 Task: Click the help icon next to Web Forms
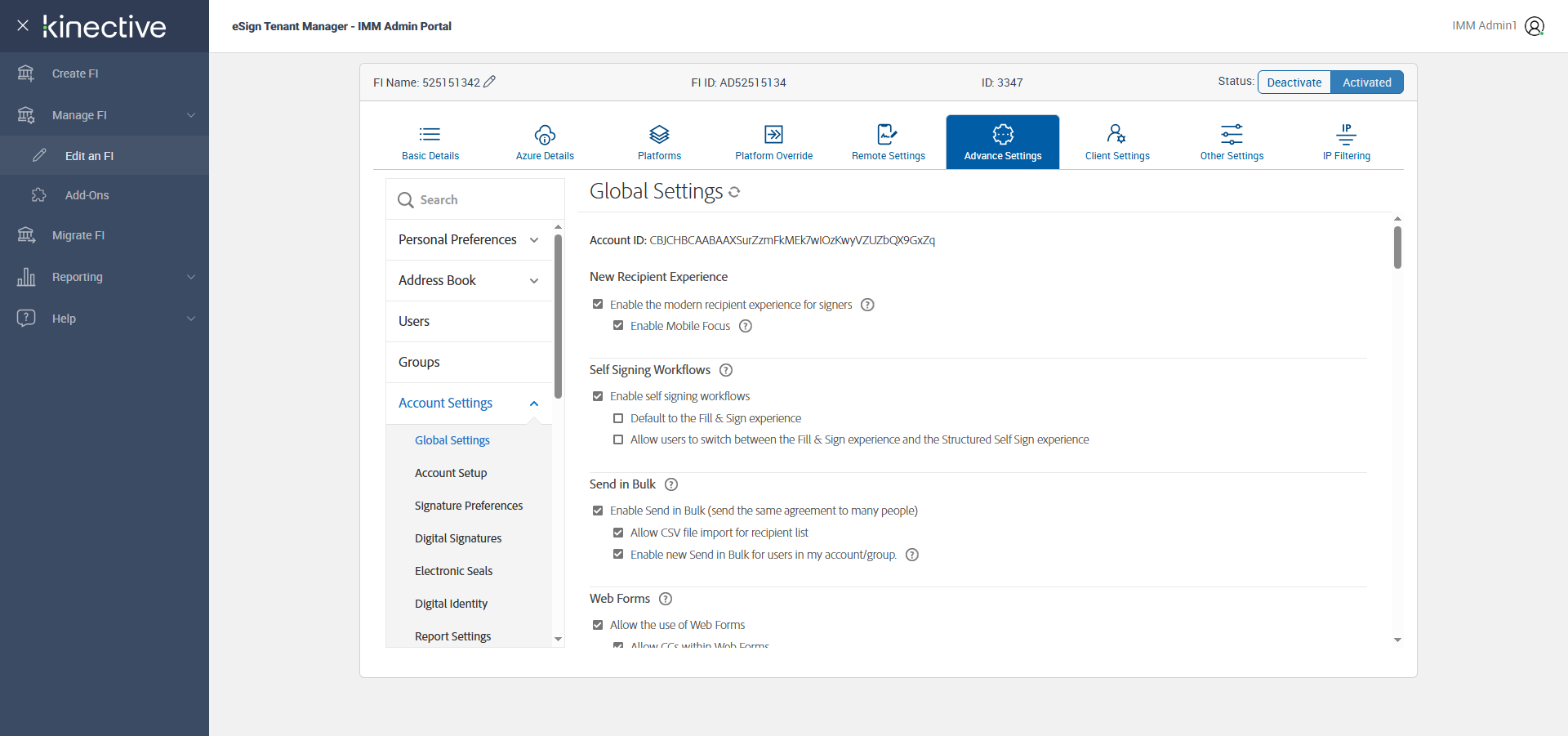666,599
